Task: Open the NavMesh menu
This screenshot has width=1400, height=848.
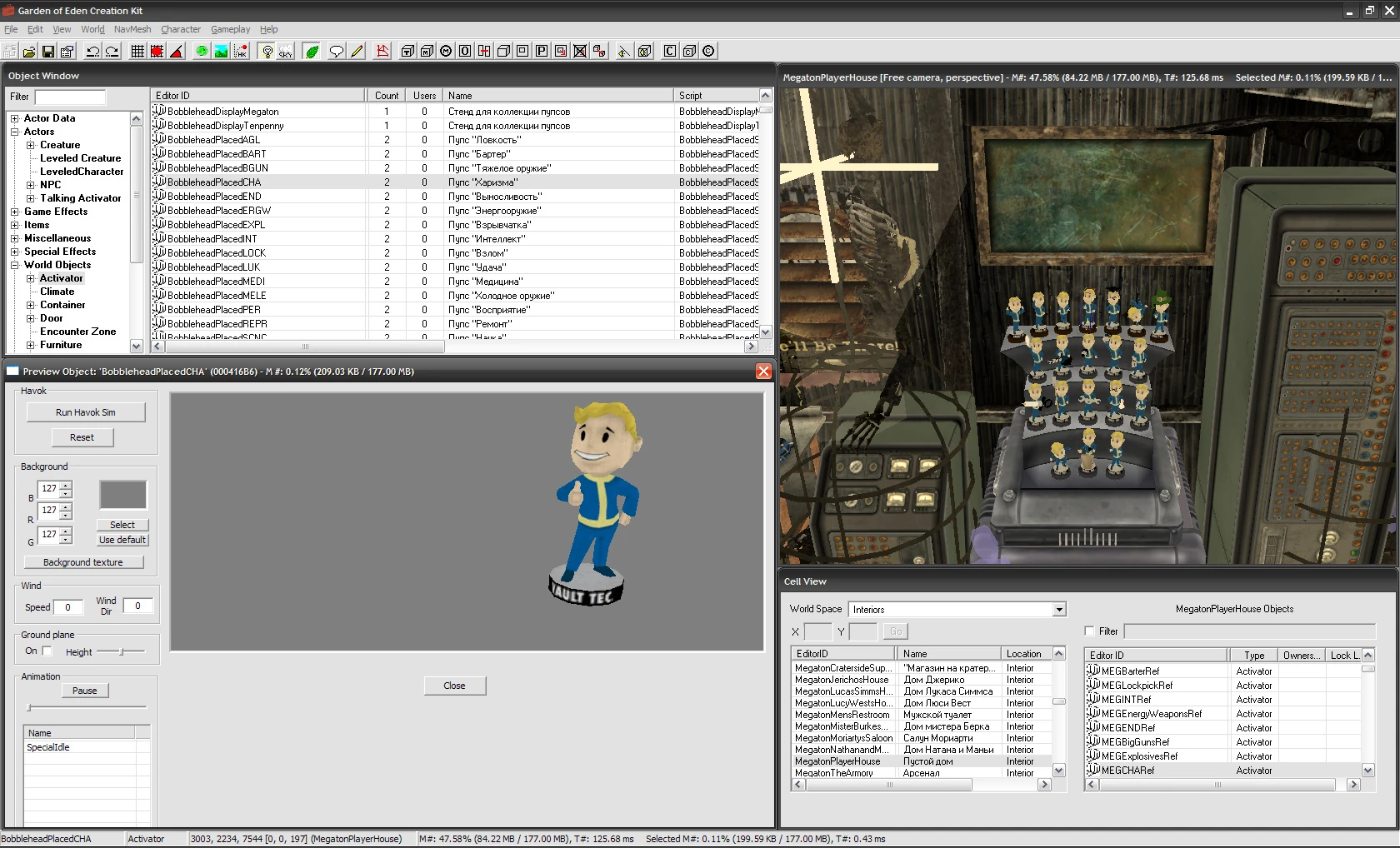Action: coord(132,29)
